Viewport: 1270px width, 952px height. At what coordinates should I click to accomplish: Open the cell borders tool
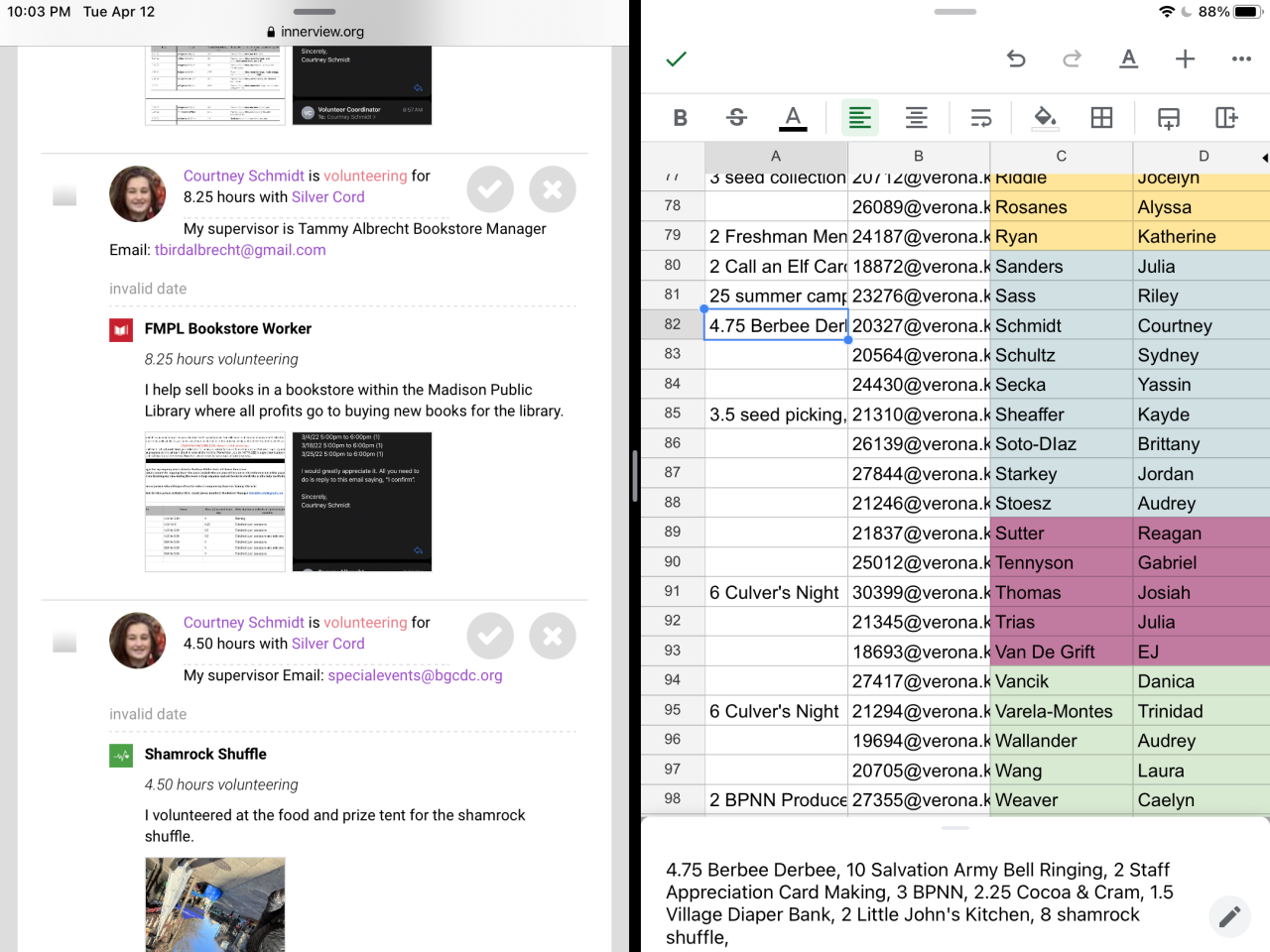point(1101,118)
